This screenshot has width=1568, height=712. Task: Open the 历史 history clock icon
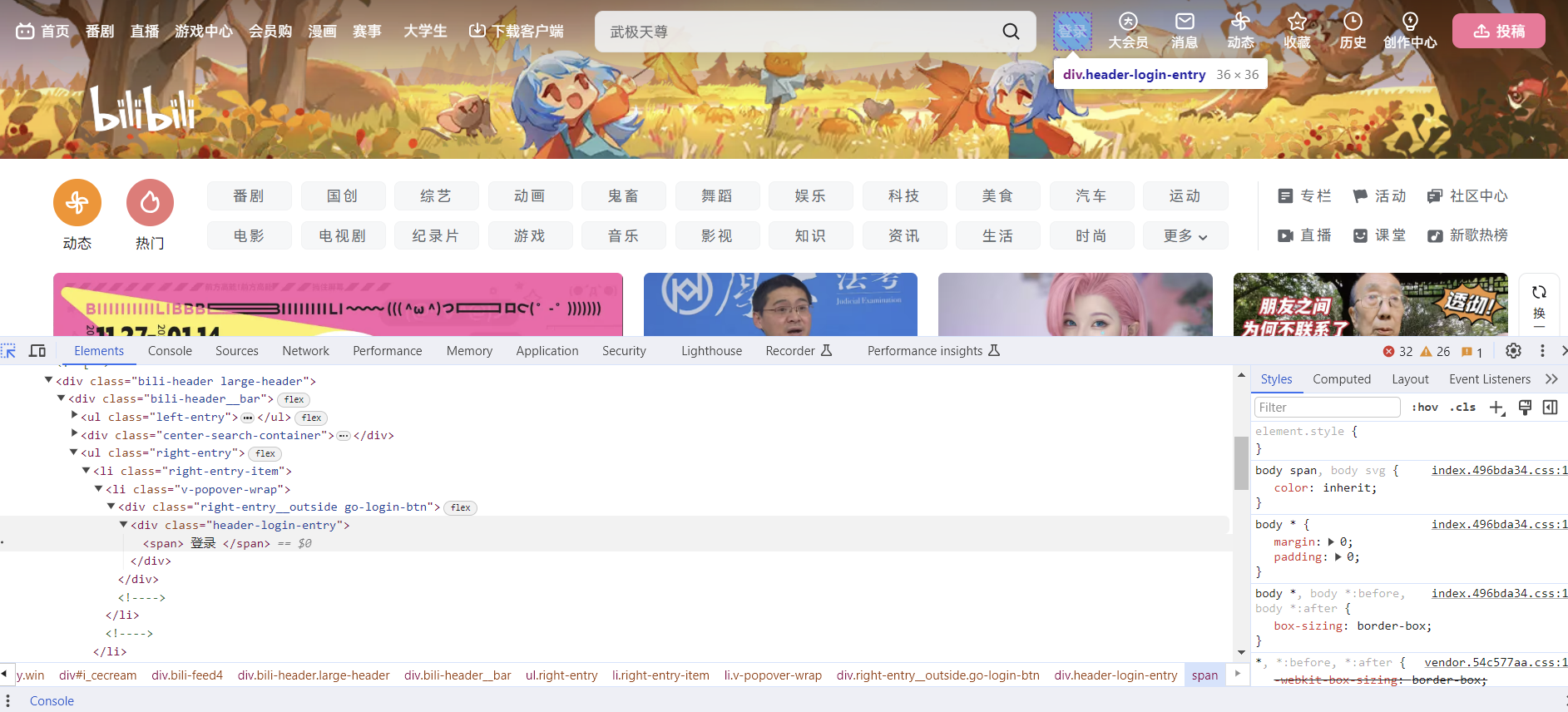[x=1353, y=31]
